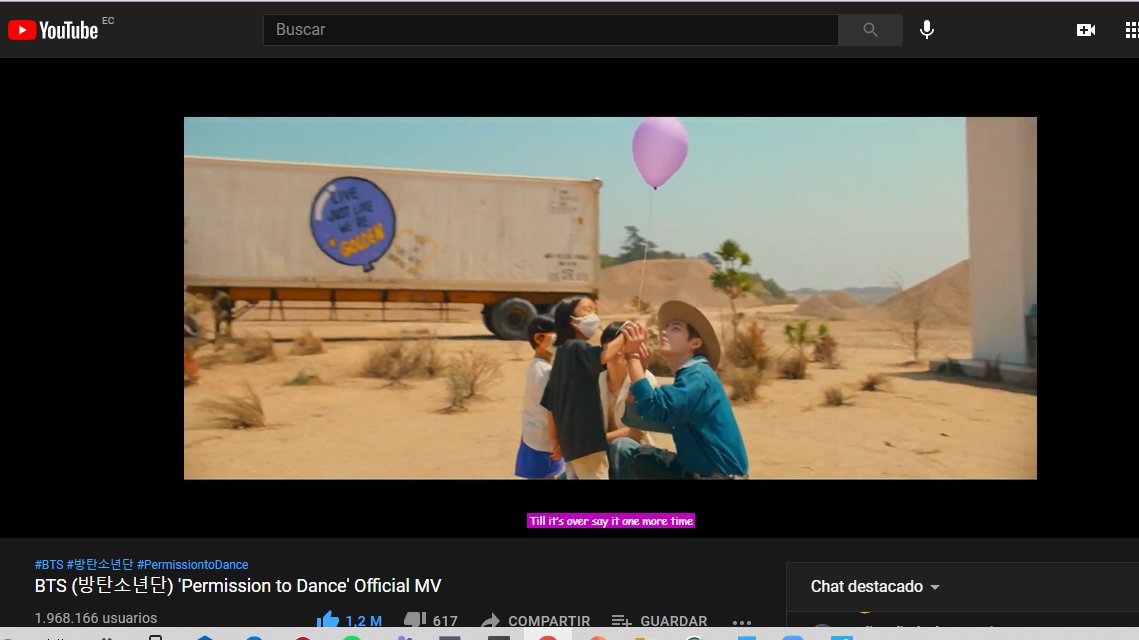
Task: Open the #BTS hashtag link
Action: 49,564
